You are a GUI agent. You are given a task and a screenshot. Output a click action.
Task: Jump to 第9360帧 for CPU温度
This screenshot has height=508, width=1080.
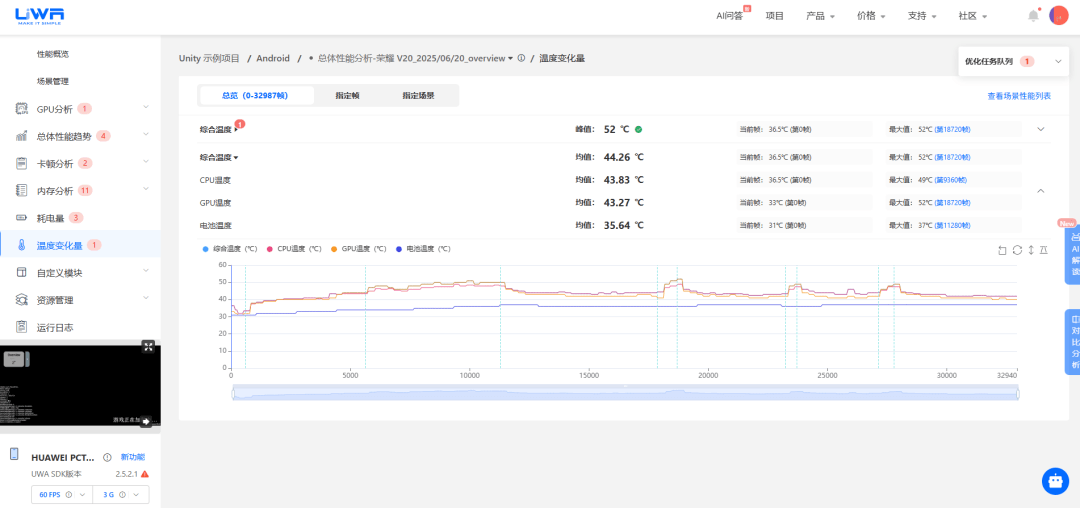tap(951, 180)
